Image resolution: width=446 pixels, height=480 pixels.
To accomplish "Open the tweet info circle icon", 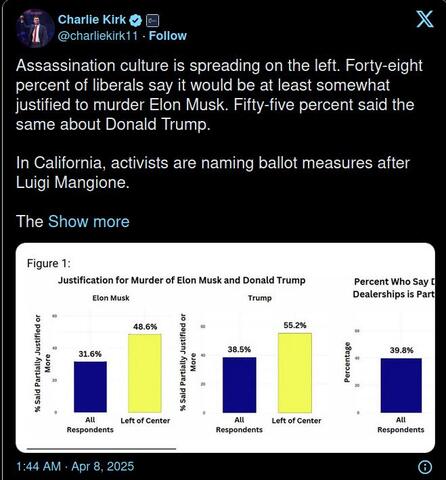I will point(425,467).
